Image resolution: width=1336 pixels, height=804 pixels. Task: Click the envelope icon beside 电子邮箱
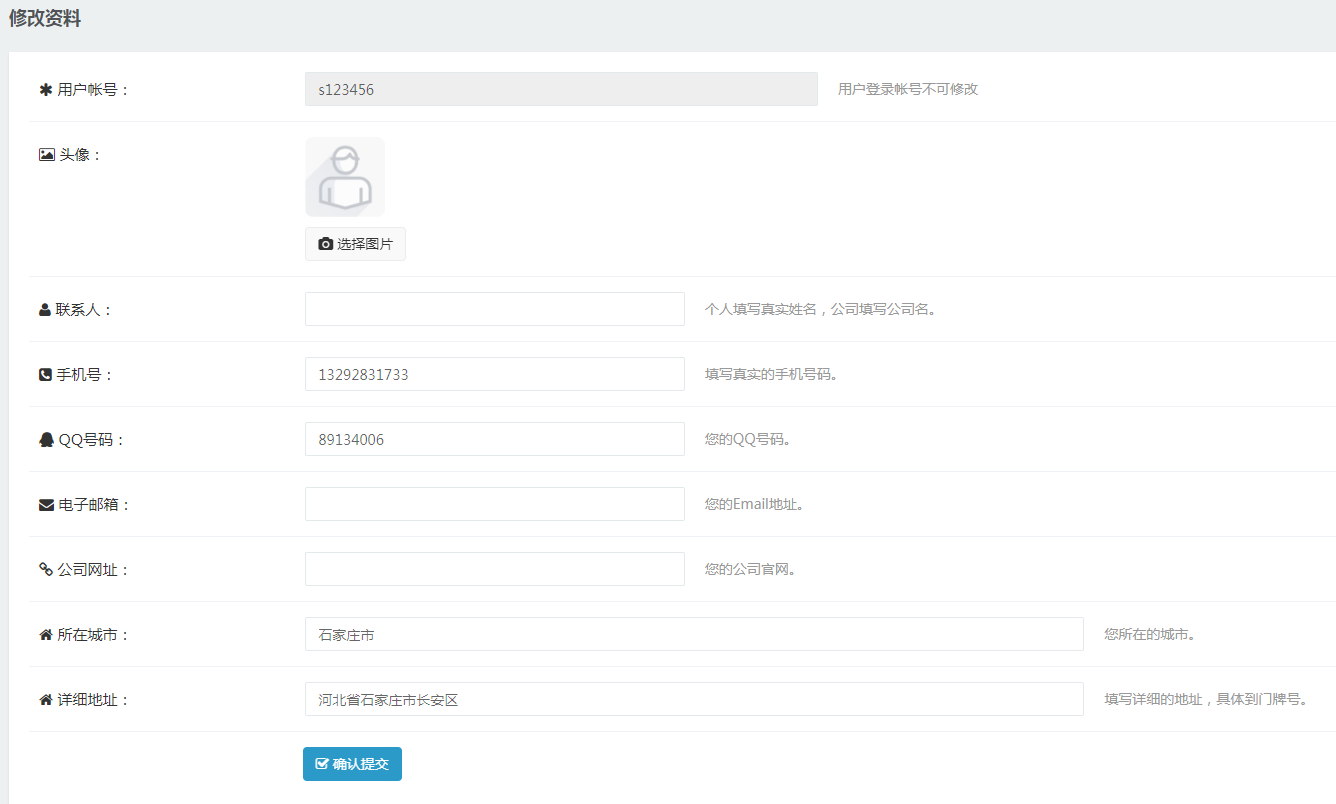coord(46,505)
